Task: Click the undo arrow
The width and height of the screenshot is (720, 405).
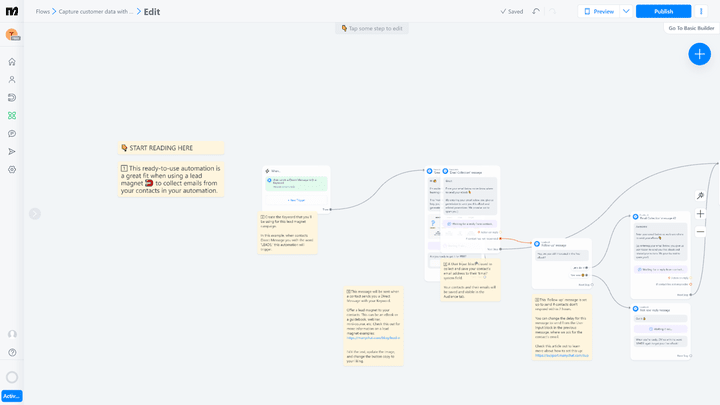Action: 537,11
